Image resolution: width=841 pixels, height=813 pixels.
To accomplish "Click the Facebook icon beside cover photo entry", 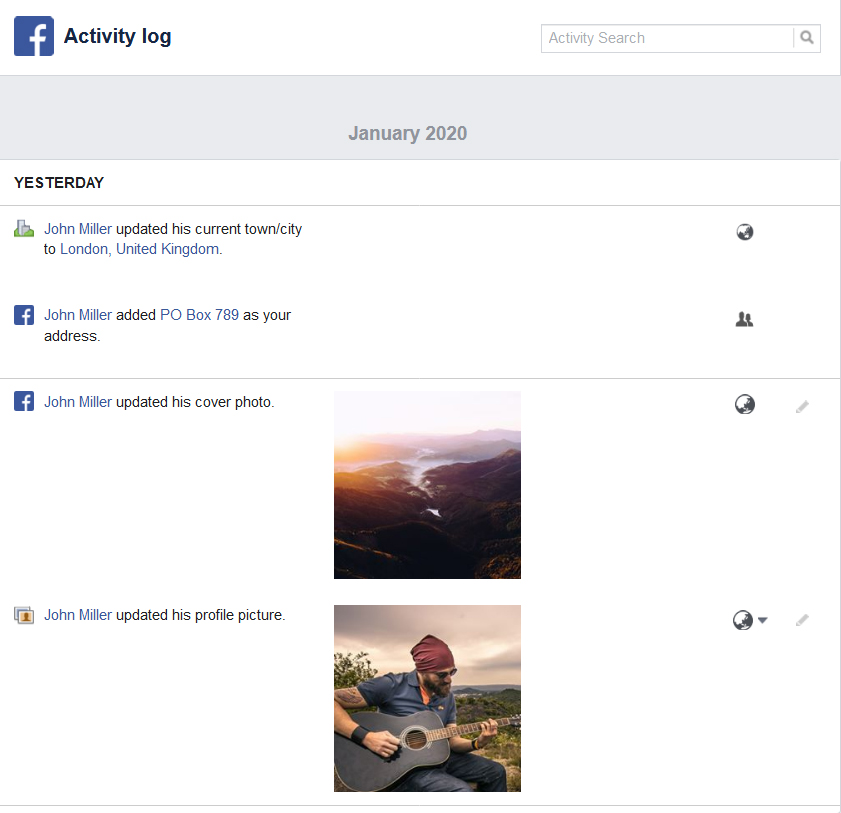I will point(24,402).
